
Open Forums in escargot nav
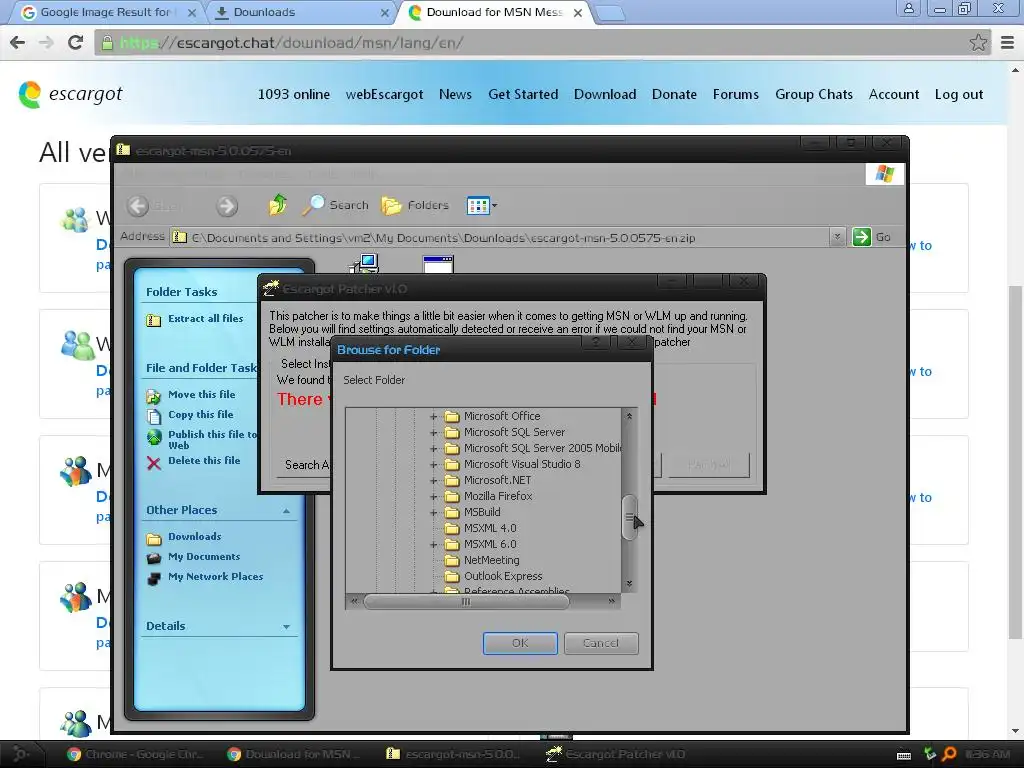pos(735,94)
